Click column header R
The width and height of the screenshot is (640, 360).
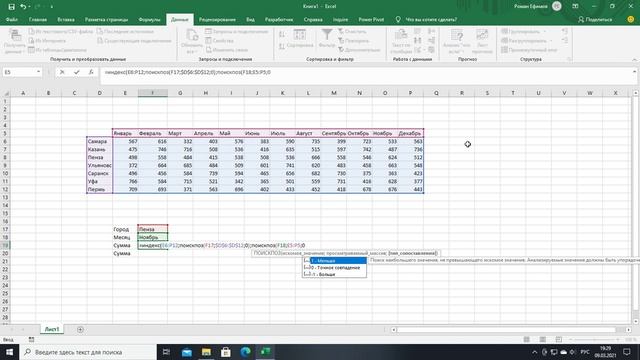pyautogui.click(x=462, y=93)
